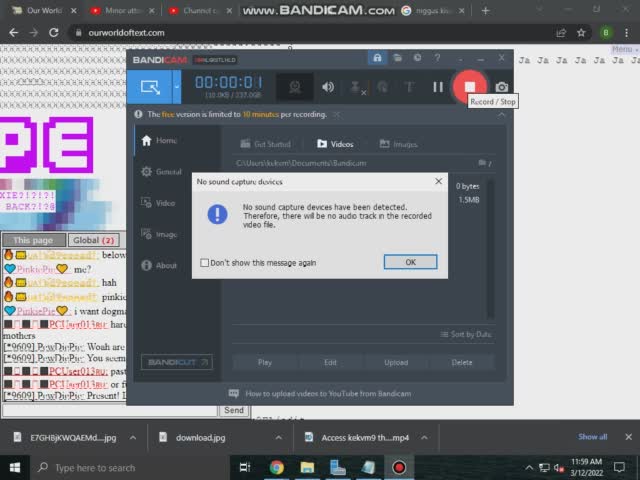This screenshot has width=640, height=480.
Task: Collapse the Bandicam panel with up chevron
Action: [x=501, y=115]
